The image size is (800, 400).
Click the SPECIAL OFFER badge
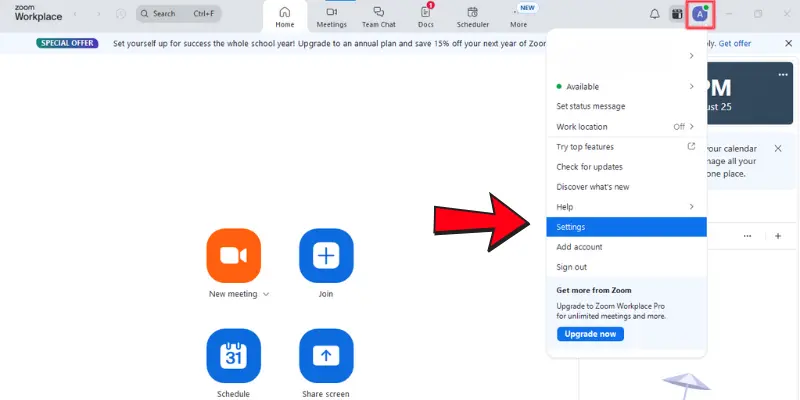tap(67, 43)
